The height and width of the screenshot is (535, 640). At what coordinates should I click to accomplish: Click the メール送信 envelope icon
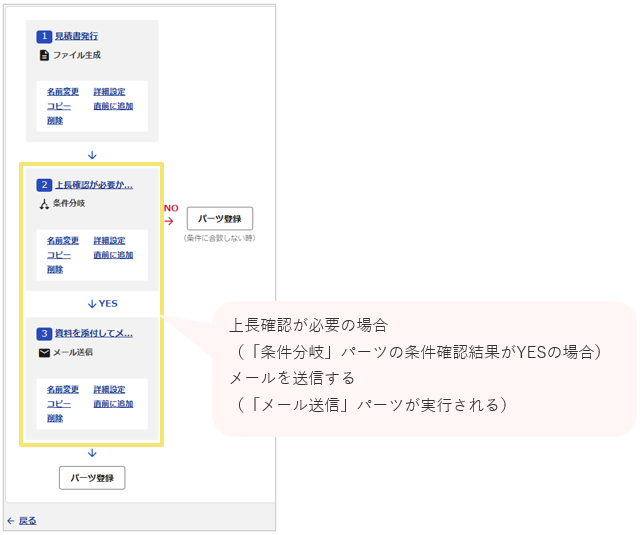44,353
